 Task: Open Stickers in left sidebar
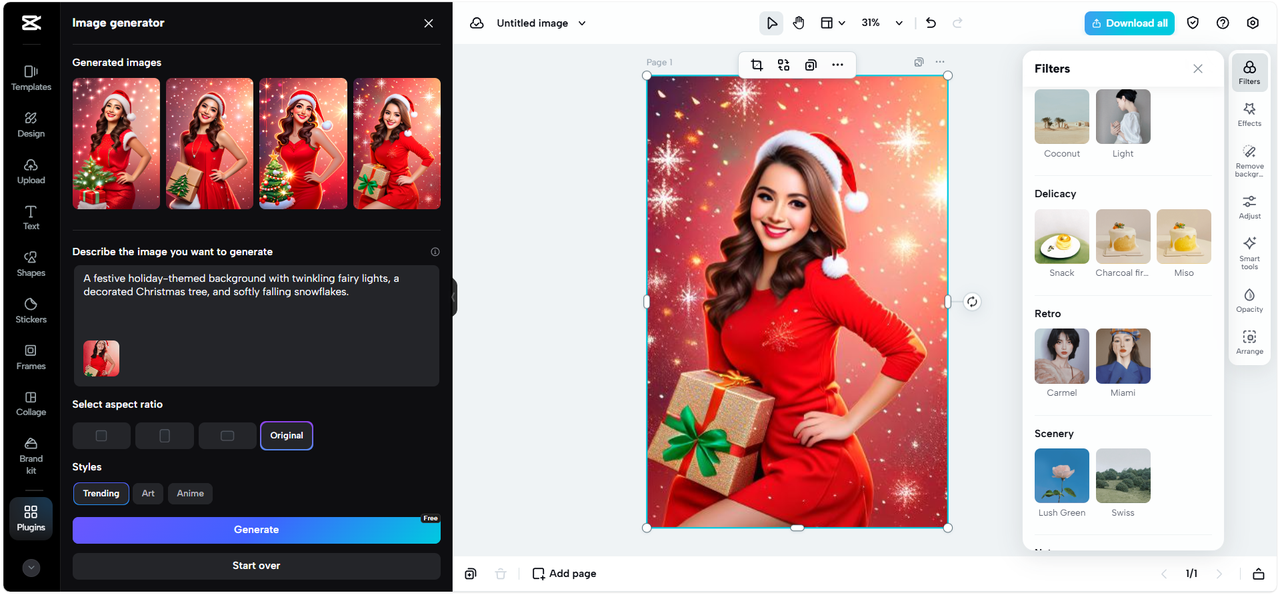click(x=31, y=310)
